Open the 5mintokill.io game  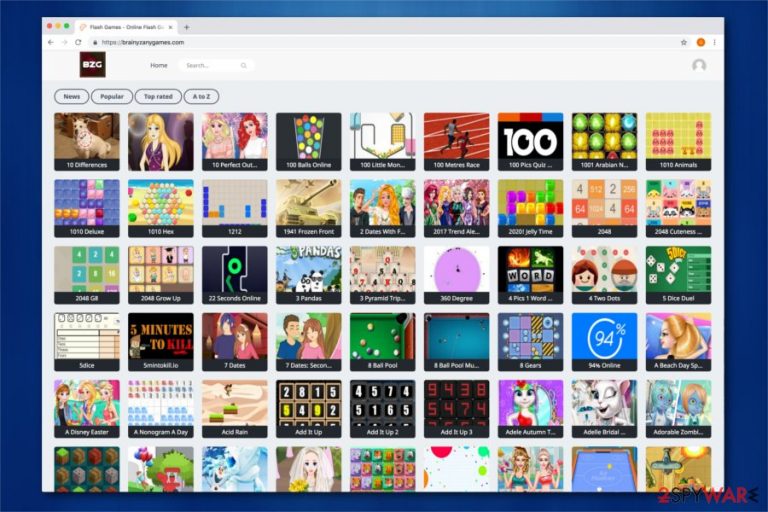tap(161, 342)
